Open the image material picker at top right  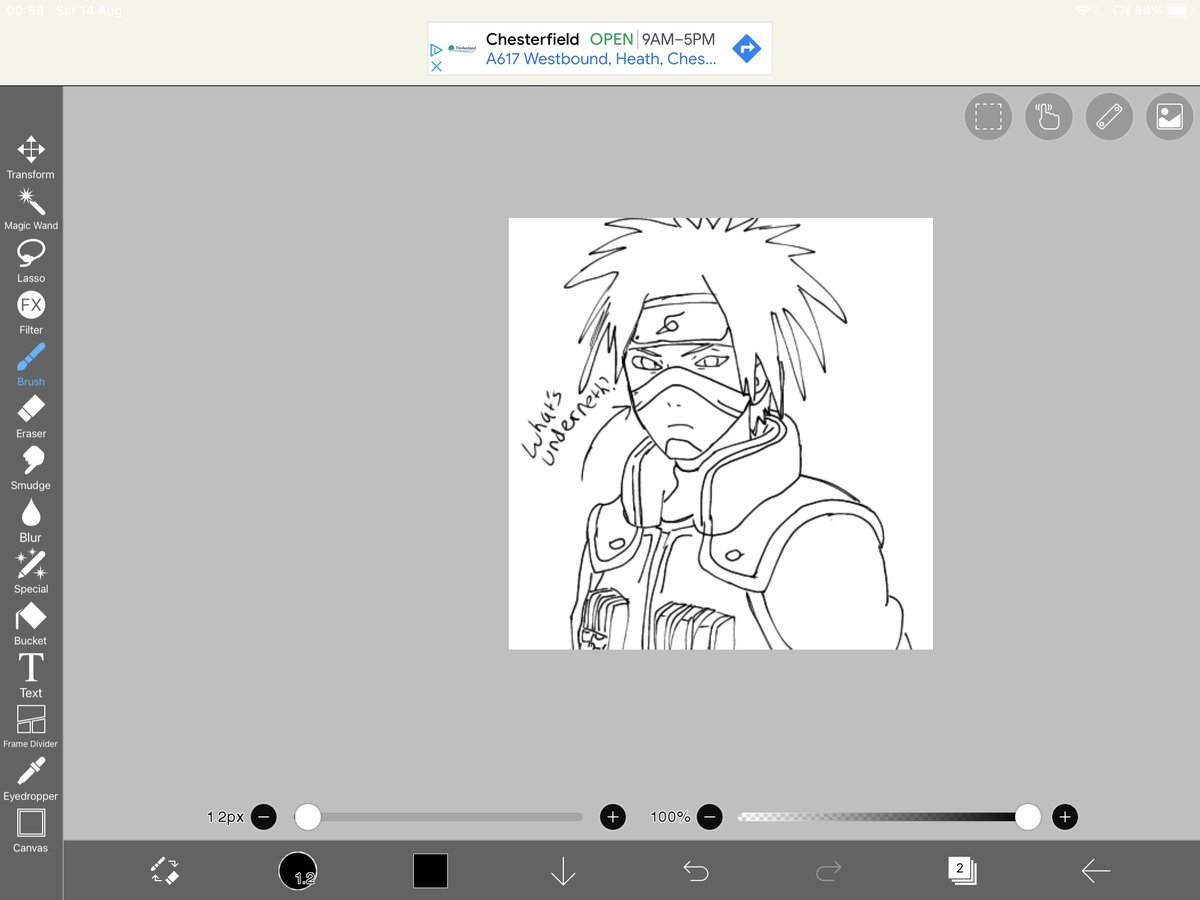pyautogui.click(x=1168, y=117)
